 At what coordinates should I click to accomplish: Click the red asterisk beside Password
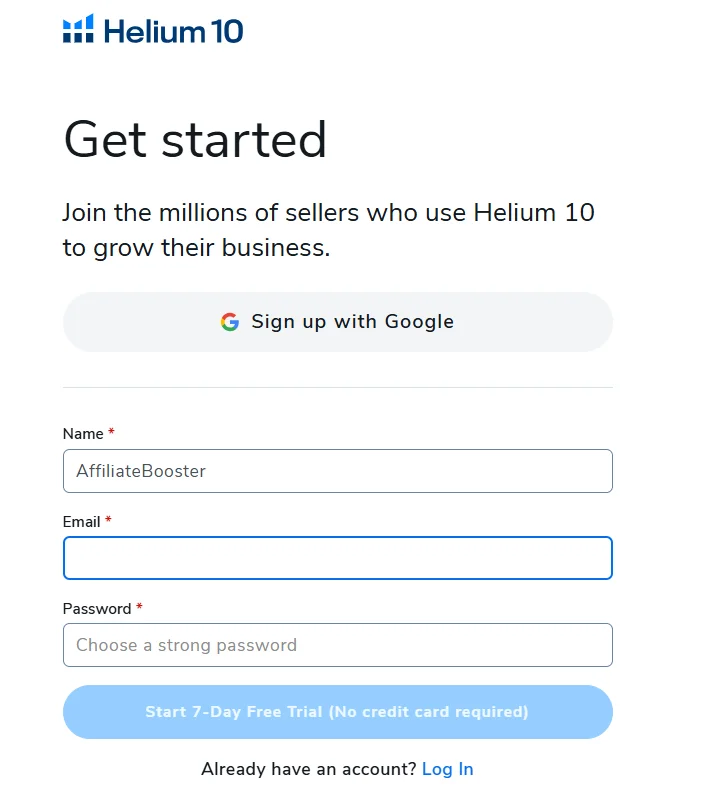139,608
